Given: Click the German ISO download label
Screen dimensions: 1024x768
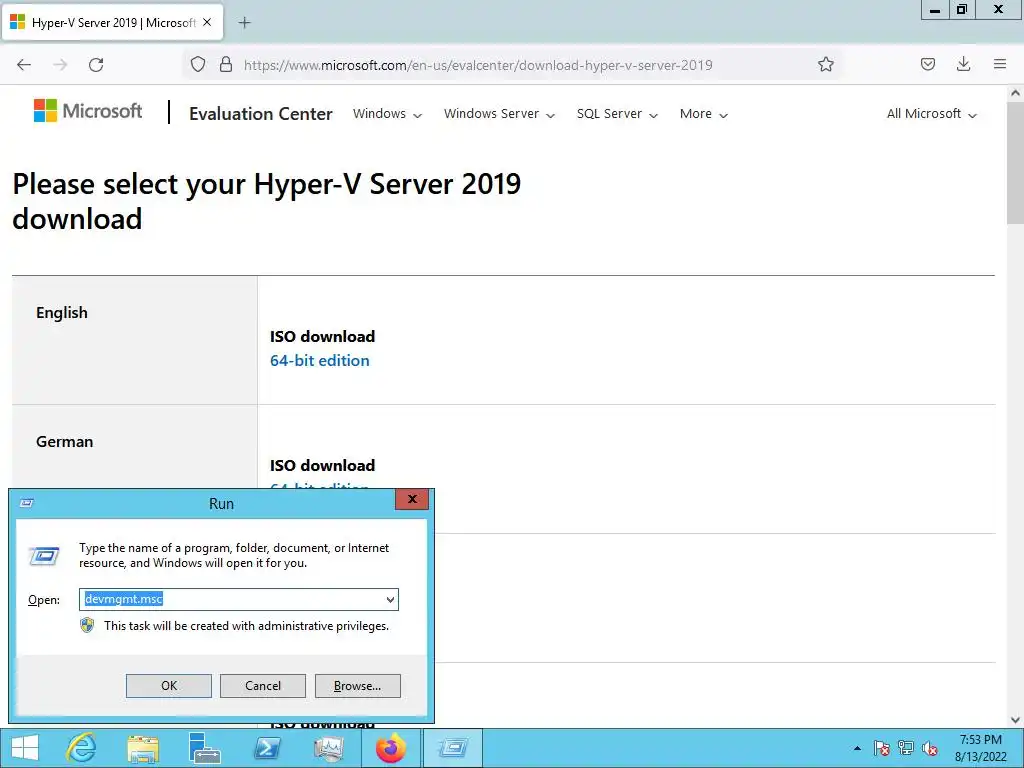Looking at the screenshot, I should click(323, 465).
